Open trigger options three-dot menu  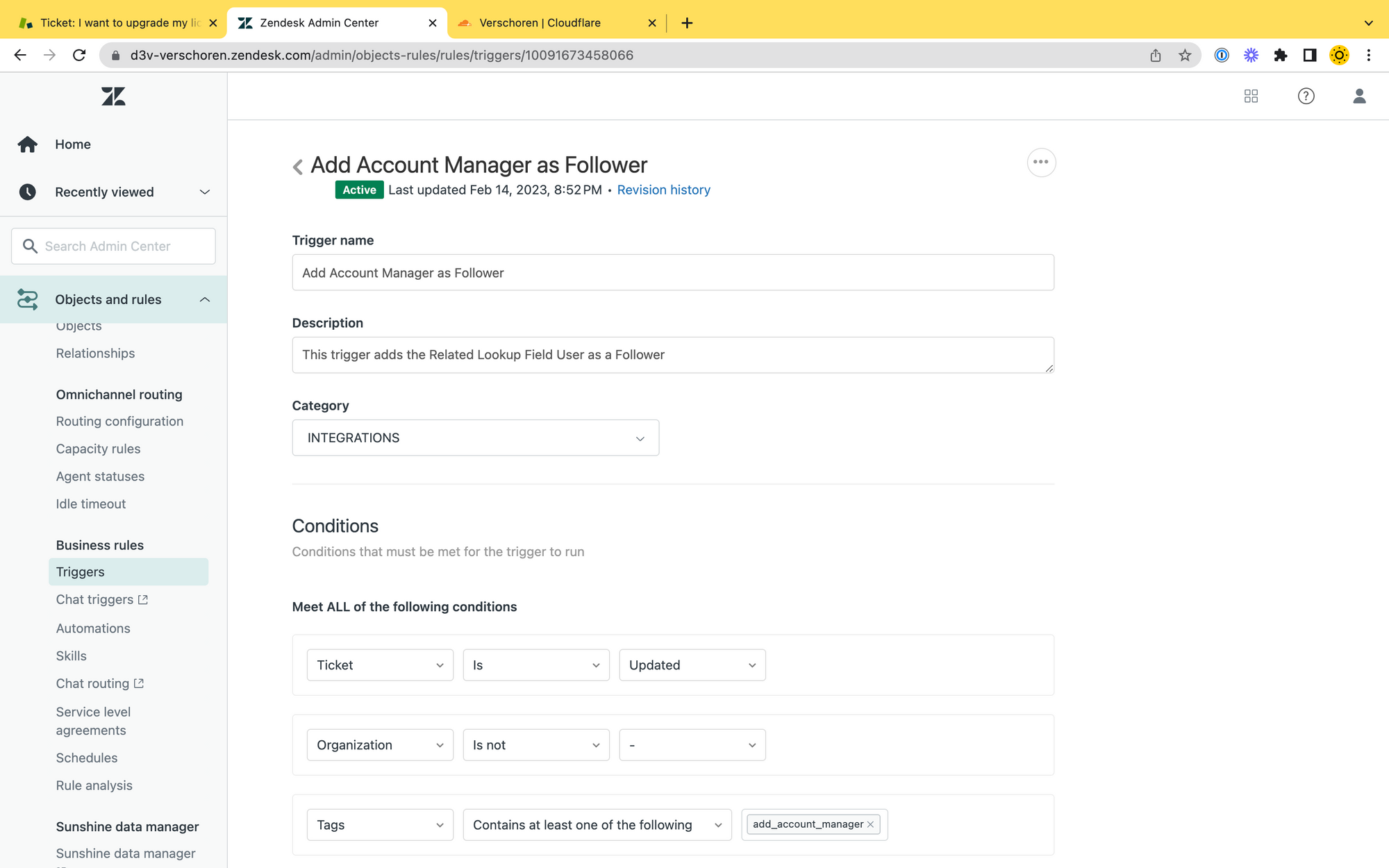point(1040,162)
